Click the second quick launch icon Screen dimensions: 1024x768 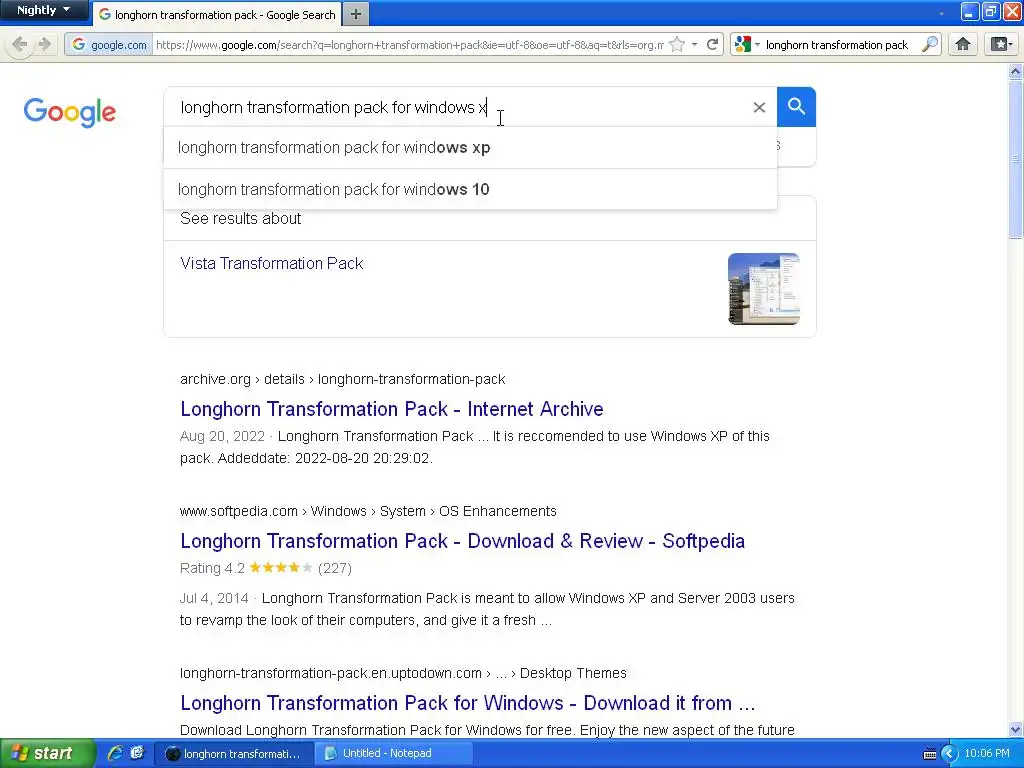pyautogui.click(x=137, y=753)
